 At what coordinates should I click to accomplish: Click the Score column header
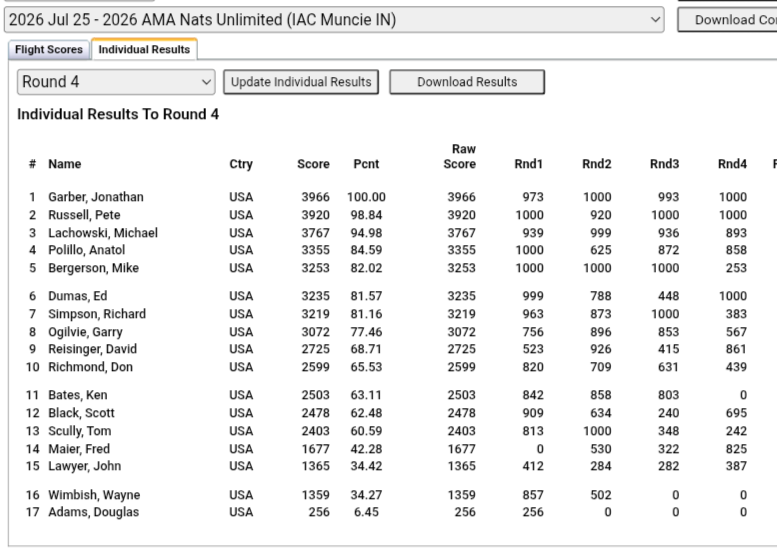click(313, 164)
